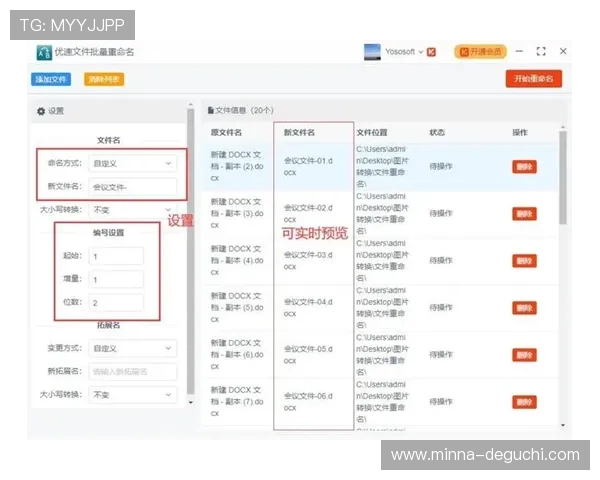
Task: Select new name 会议文件-02.docx
Action: pos(308,214)
